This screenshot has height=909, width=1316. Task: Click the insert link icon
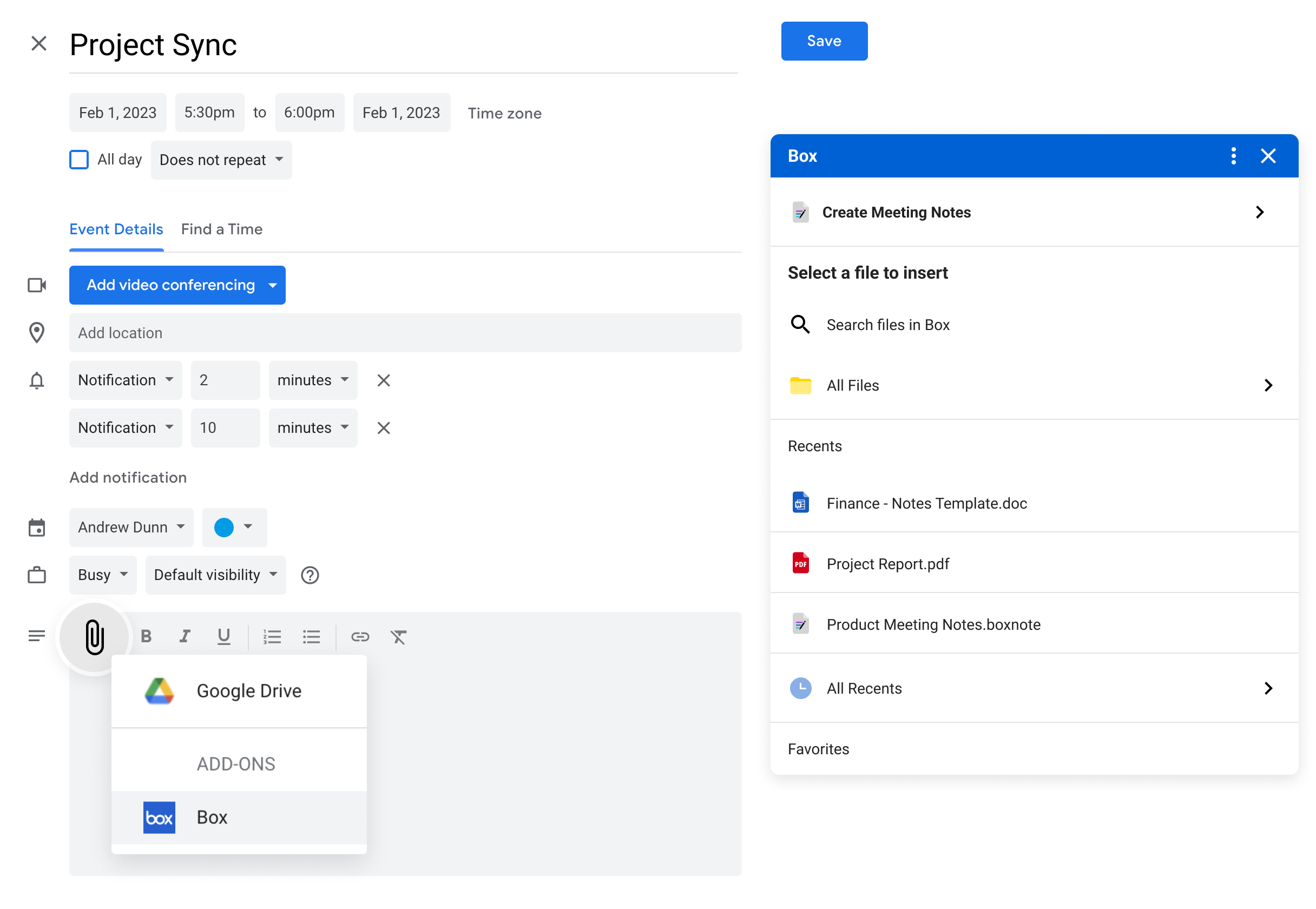click(x=360, y=637)
